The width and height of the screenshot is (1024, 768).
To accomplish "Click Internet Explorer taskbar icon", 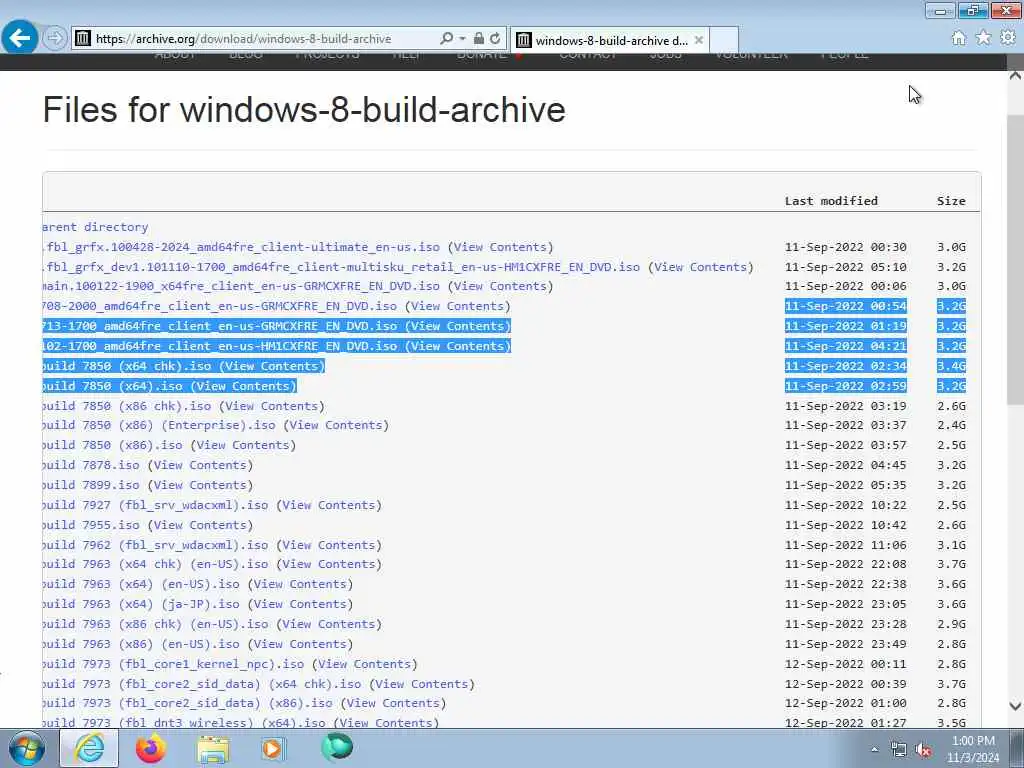I will 89,748.
